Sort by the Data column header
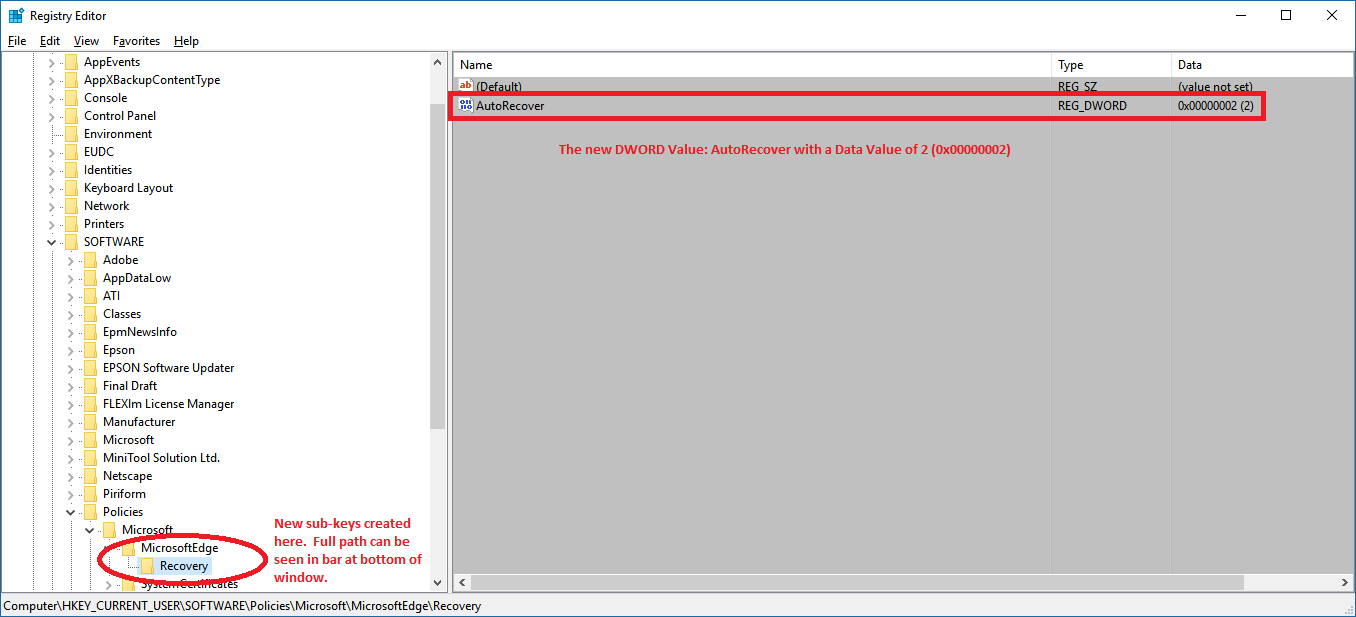 pos(1262,65)
